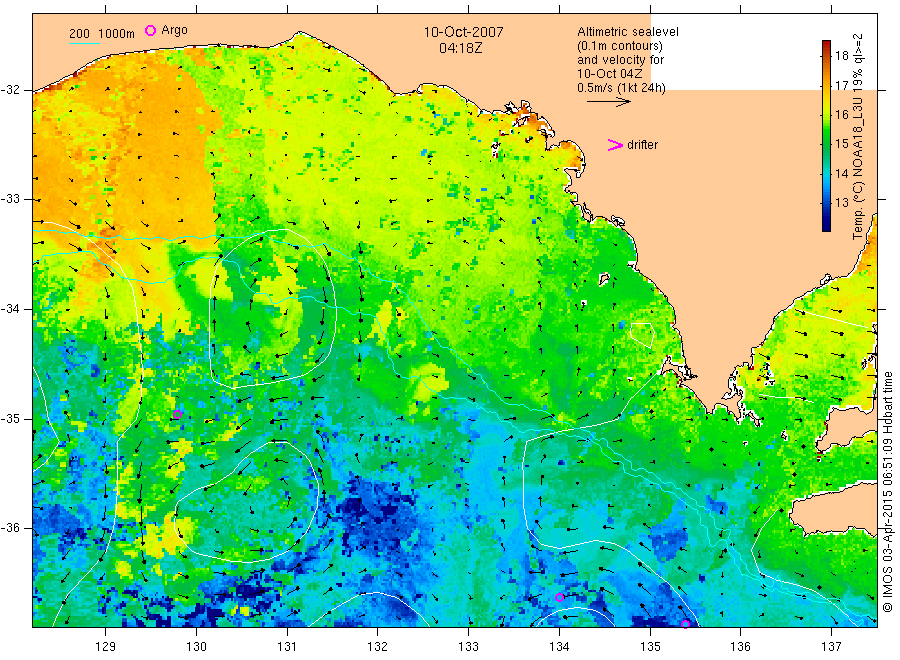This screenshot has height=660, width=900.
Task: Click longitude axis label 136
Action: click(x=740, y=647)
